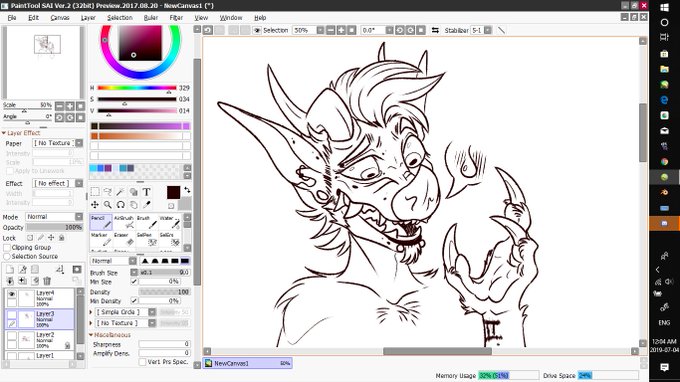The height and width of the screenshot is (382, 680).
Task: Open the Stabilizer level dropdown
Action: tap(488, 30)
